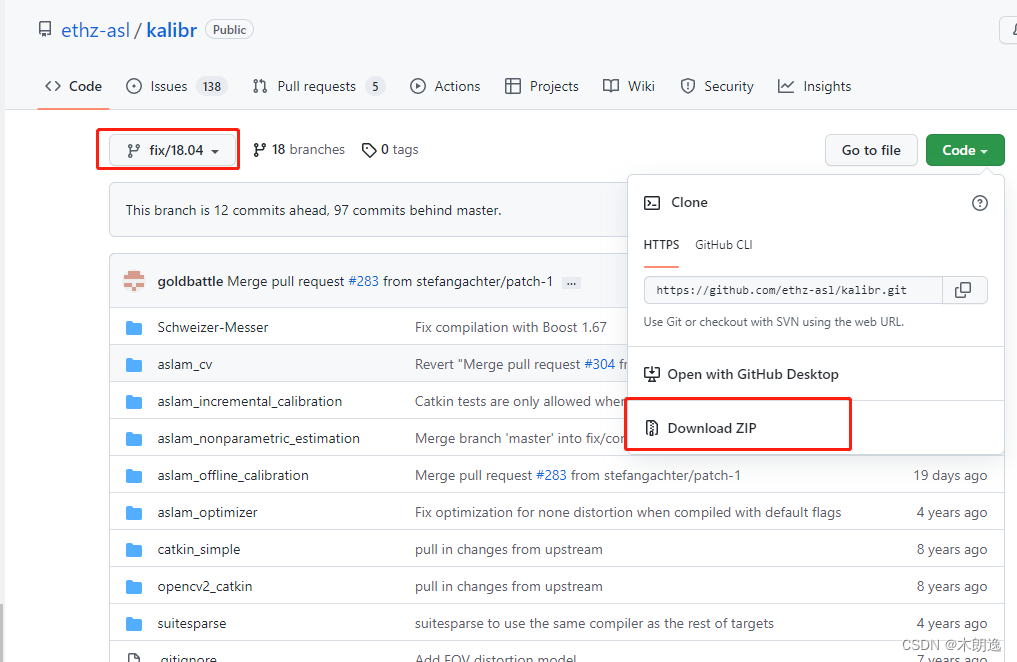1017x662 pixels.
Task: Click the repository book icon beside ethz-asl
Action: (x=45, y=29)
